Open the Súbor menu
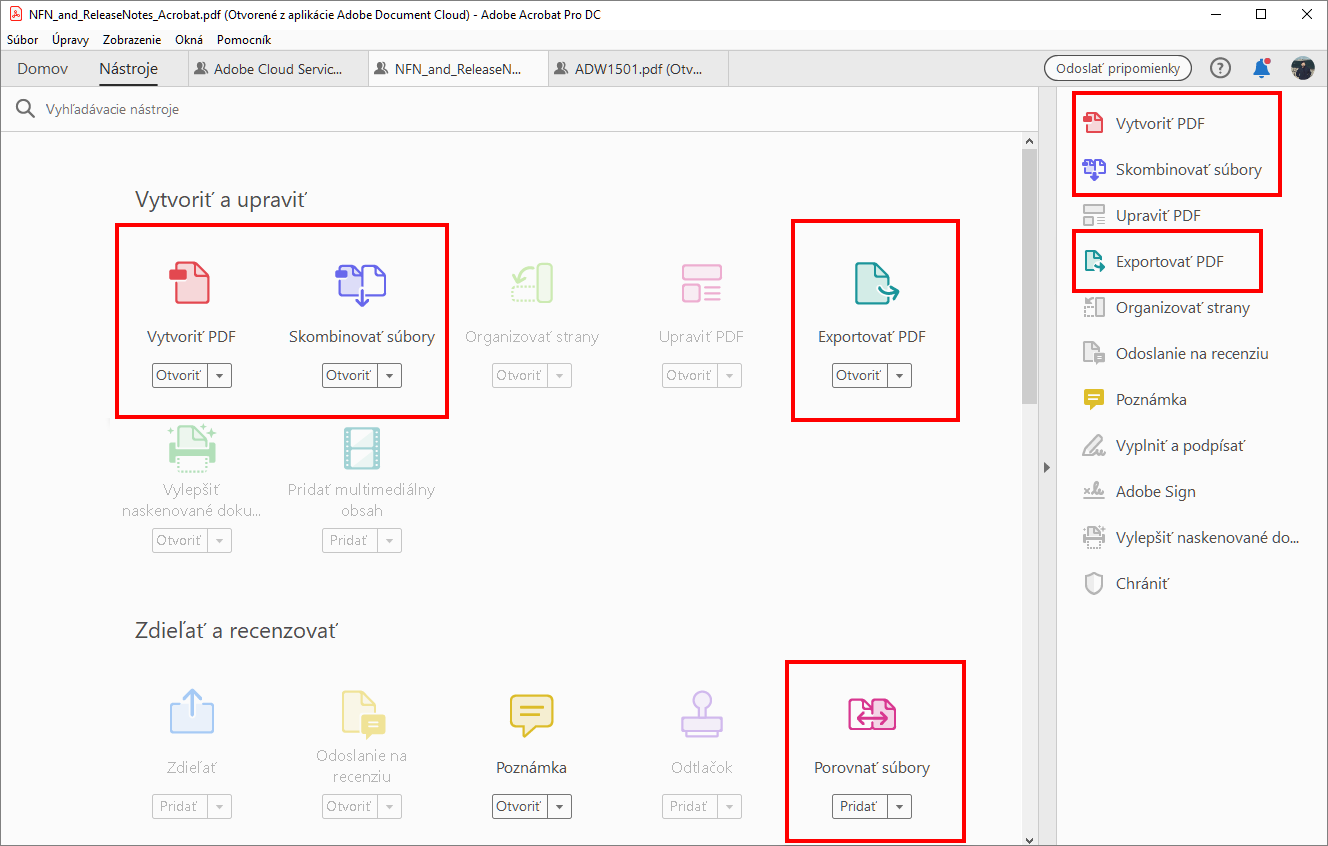 click(22, 40)
